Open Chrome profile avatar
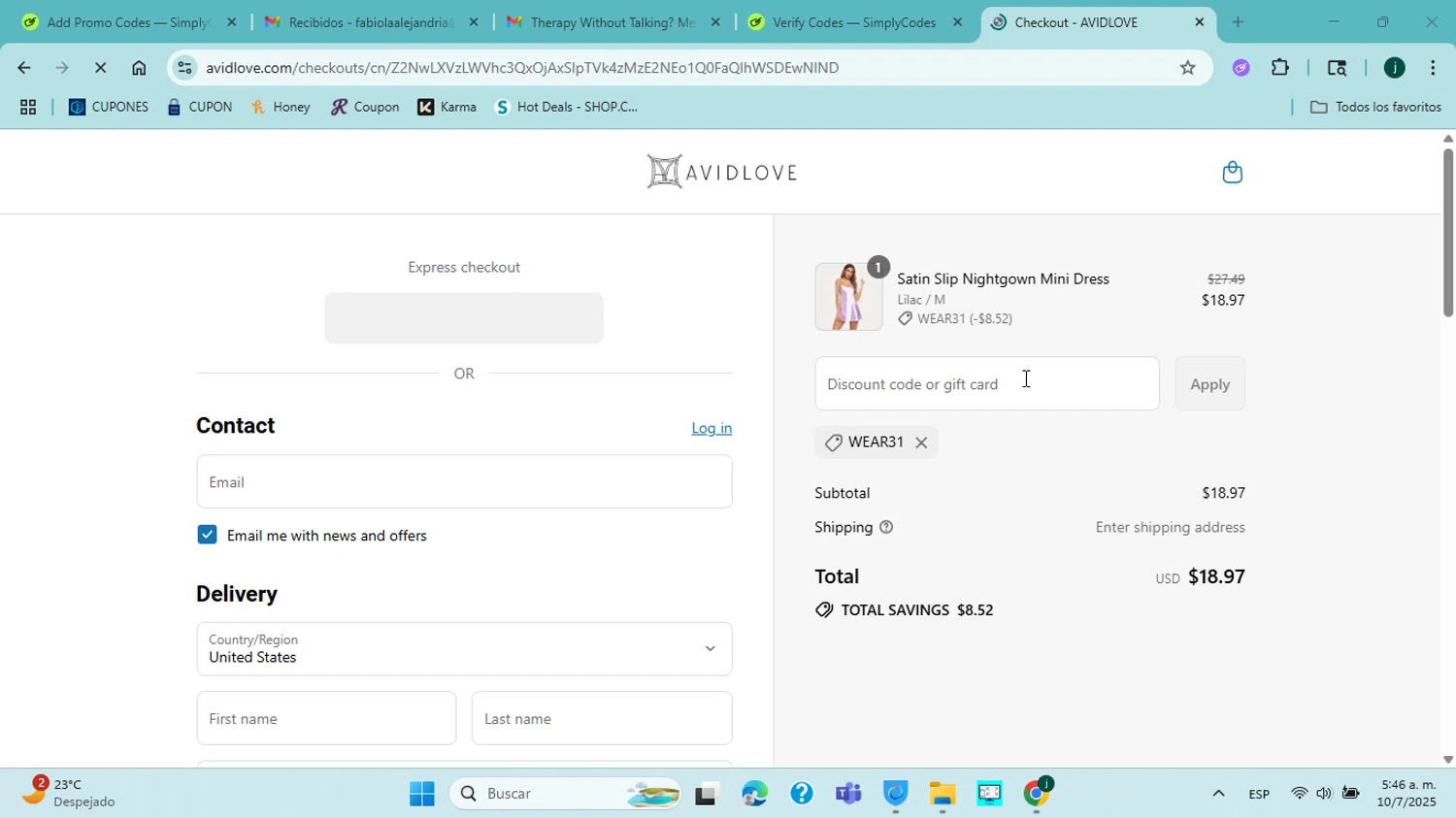This screenshot has width=1456, height=818. click(1394, 67)
